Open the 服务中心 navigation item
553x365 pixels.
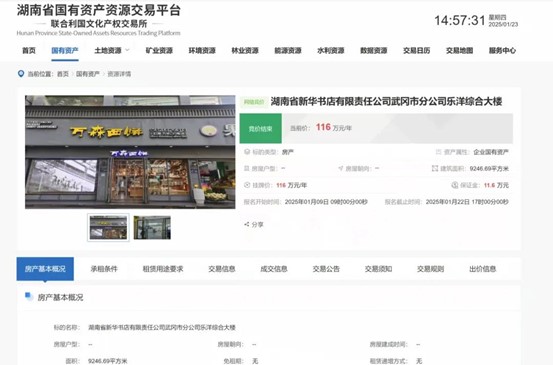pyautogui.click(x=503, y=50)
